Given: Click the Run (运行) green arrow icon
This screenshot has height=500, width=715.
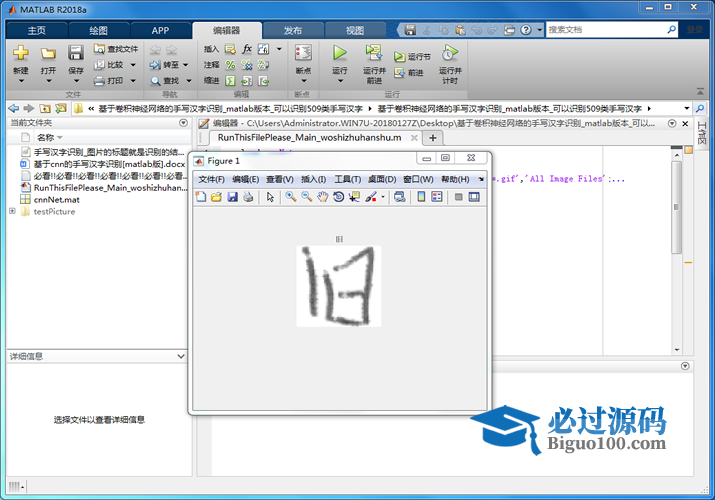Looking at the screenshot, I should 340,53.
